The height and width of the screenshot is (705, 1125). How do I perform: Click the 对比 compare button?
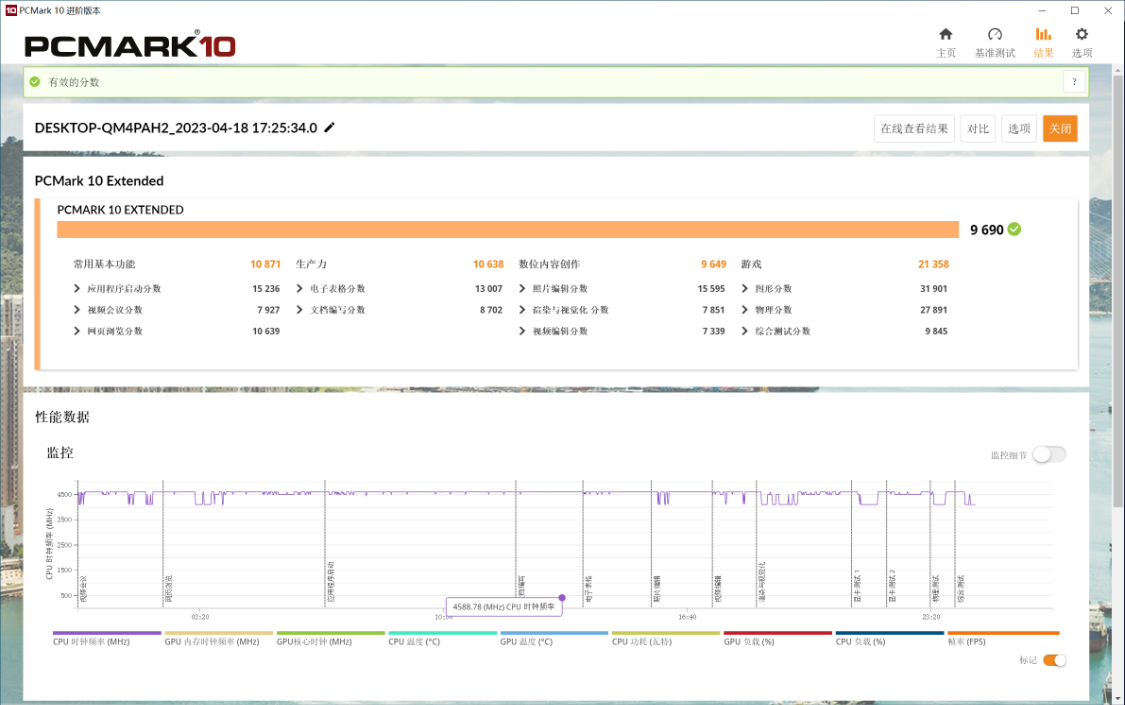coord(977,128)
